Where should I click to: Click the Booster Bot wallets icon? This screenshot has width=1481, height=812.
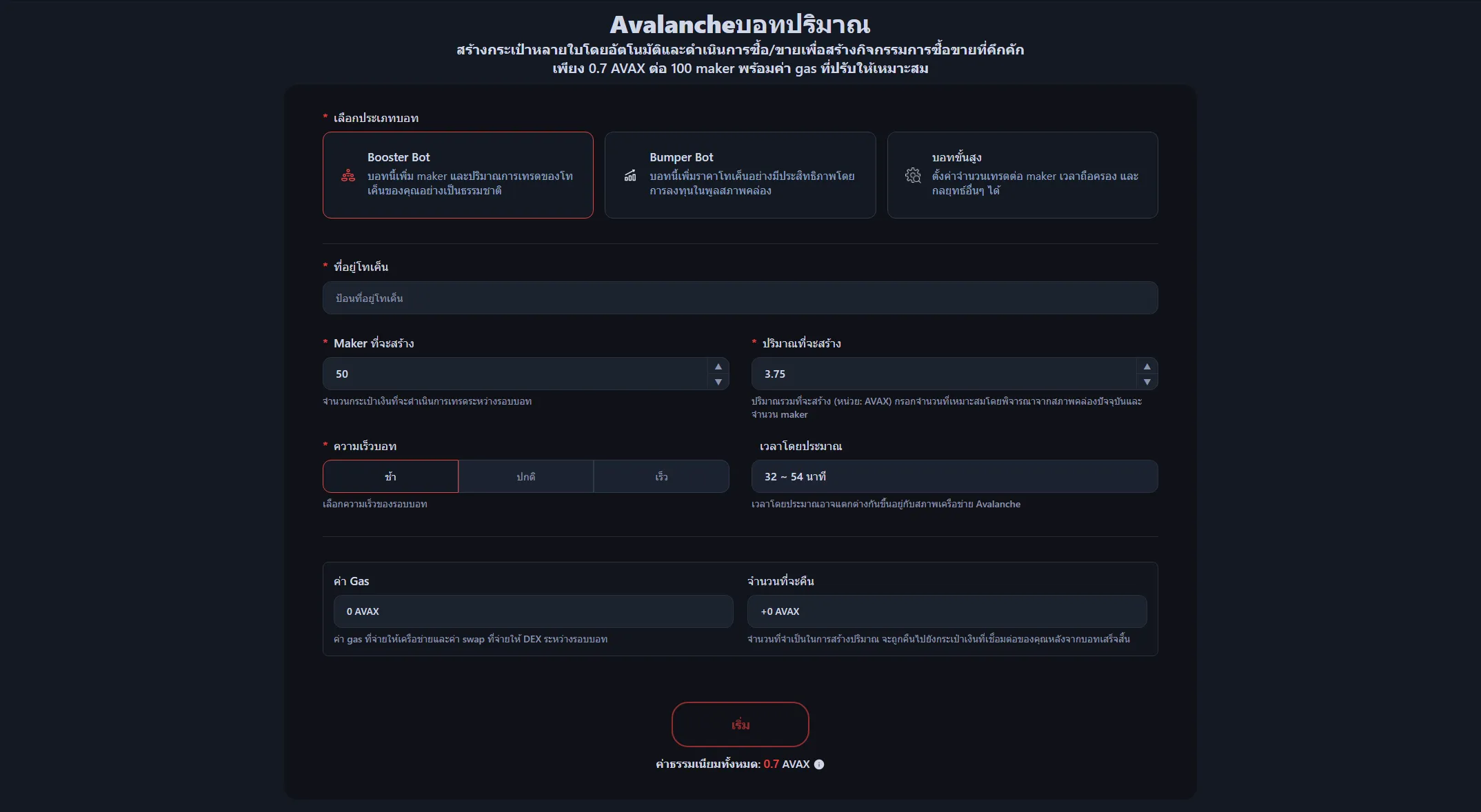(348, 176)
